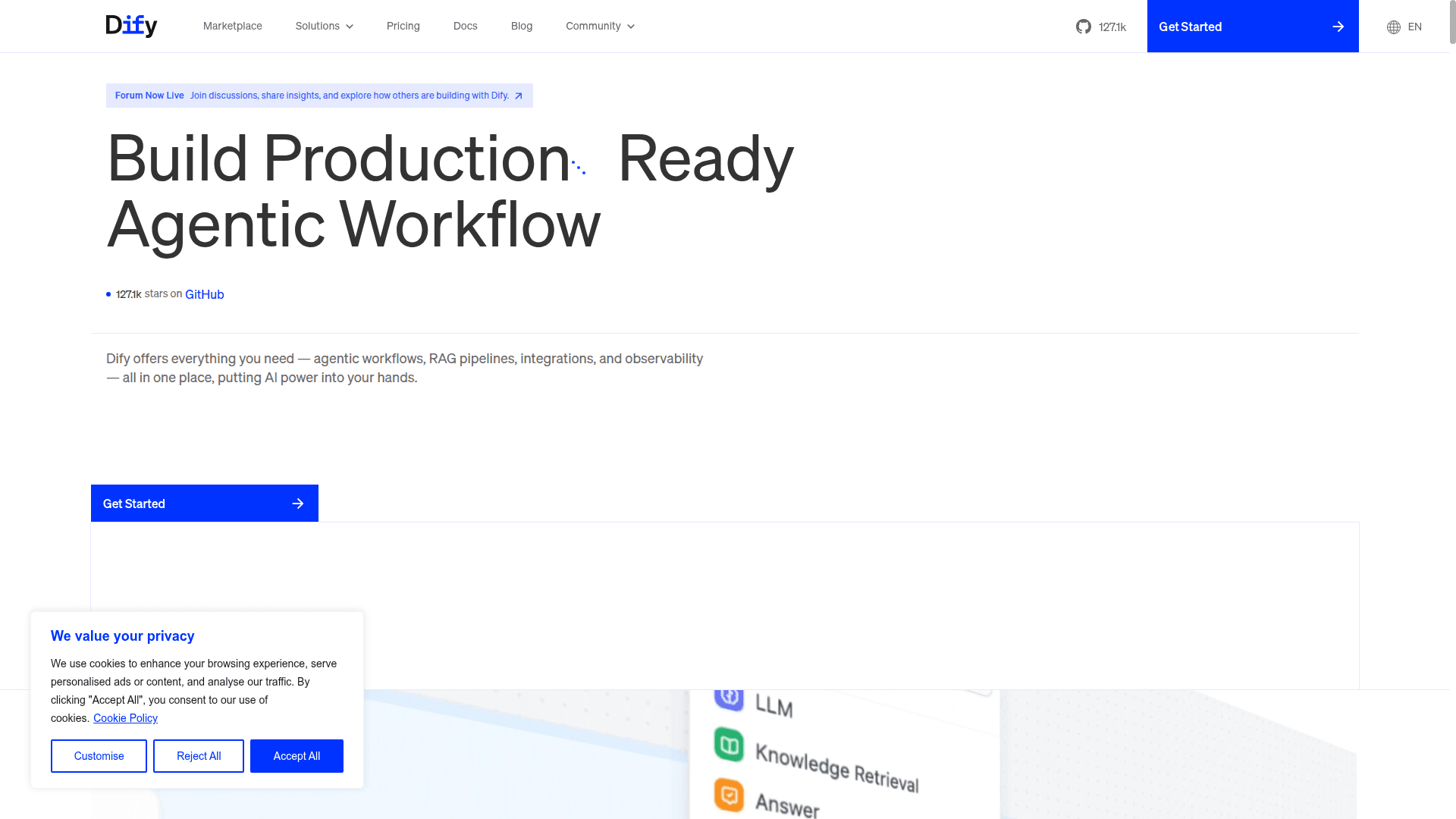Open Customise cookie preferences
This screenshot has width=1456, height=819.
click(x=99, y=756)
